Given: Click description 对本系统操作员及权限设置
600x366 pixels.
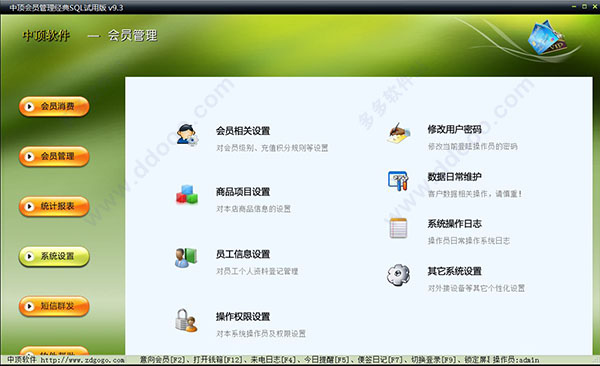Looking at the screenshot, I should [261, 334].
